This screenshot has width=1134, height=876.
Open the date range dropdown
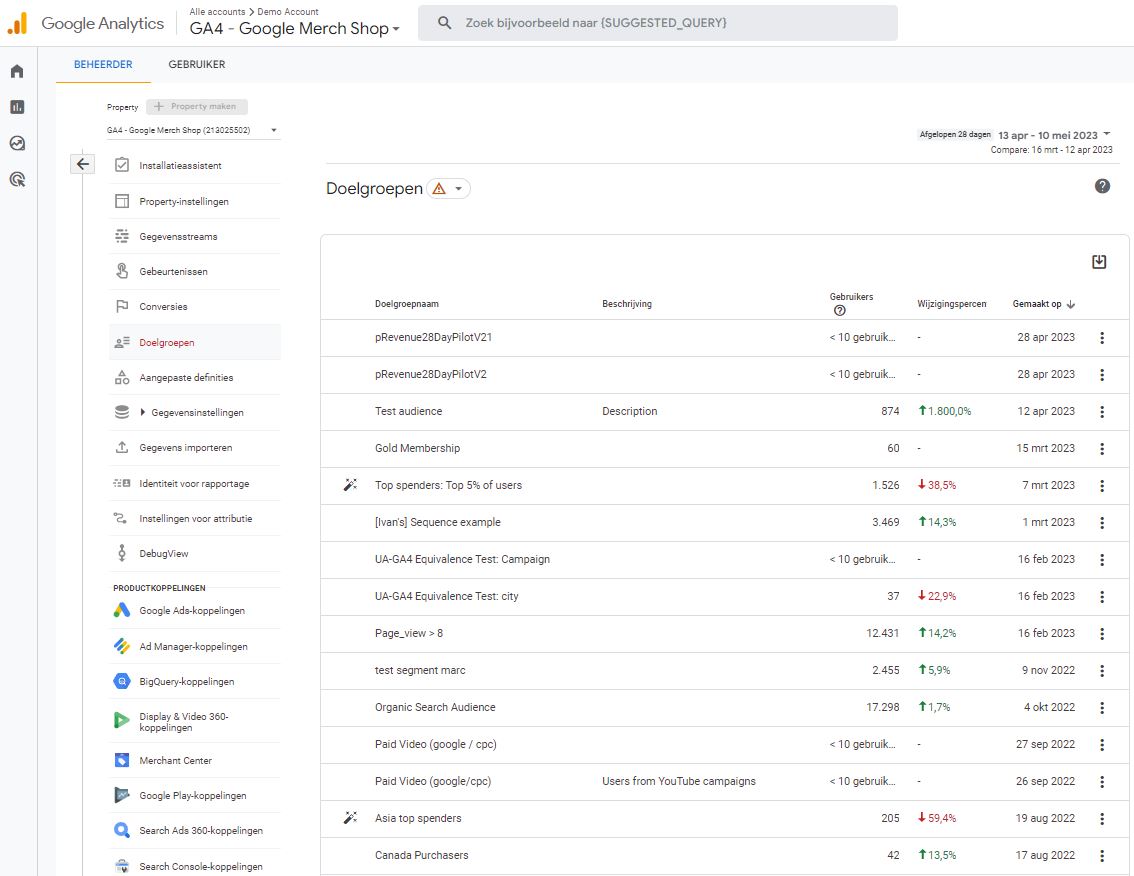(1055, 135)
